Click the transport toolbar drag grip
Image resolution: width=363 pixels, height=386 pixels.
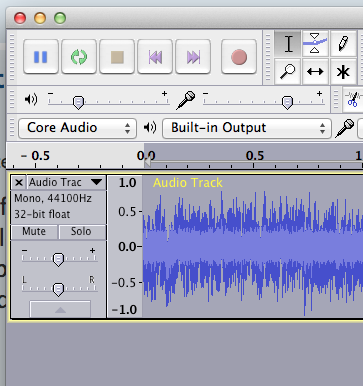pyautogui.click(x=12, y=57)
